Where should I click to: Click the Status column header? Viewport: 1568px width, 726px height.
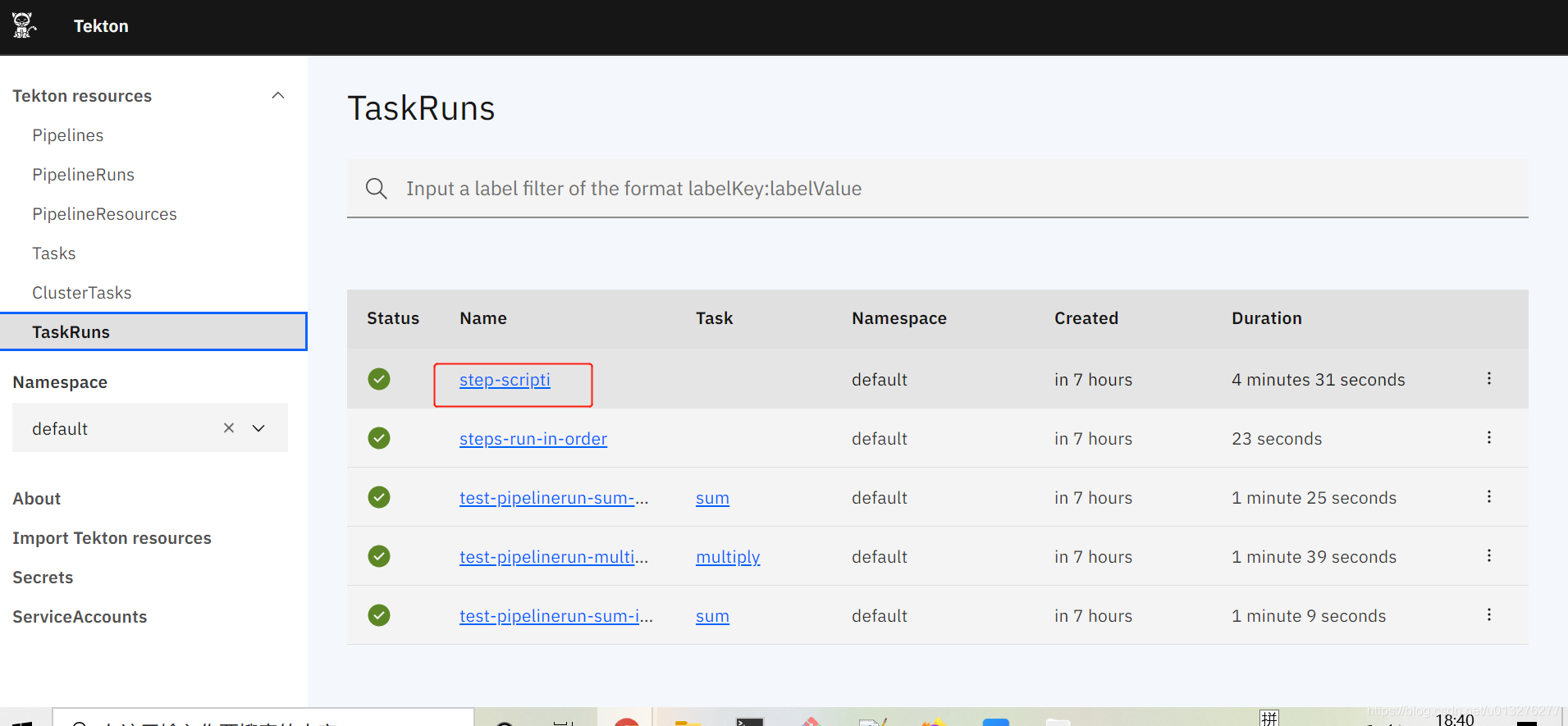click(393, 318)
